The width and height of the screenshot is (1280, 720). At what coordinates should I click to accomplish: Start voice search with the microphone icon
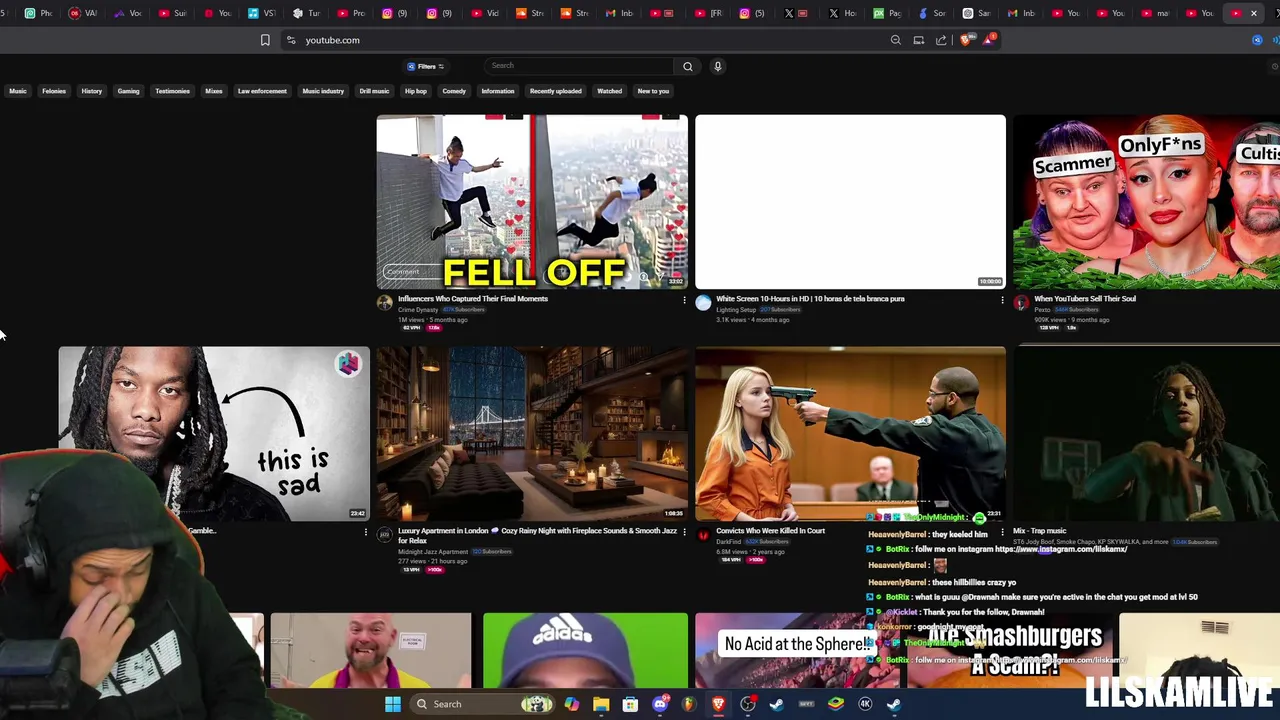pos(717,66)
